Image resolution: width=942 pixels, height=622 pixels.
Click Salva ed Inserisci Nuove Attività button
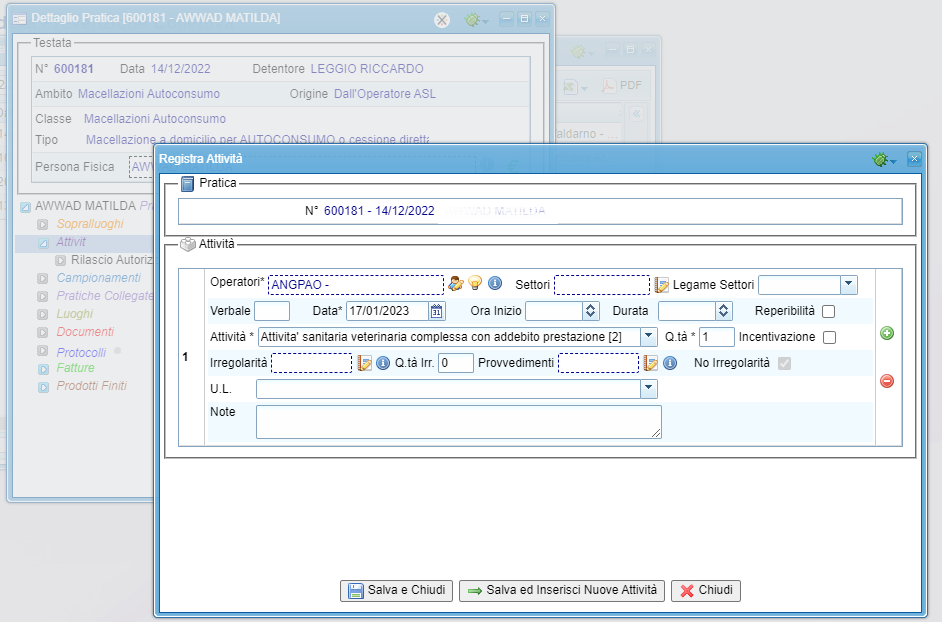pyautogui.click(x=562, y=590)
